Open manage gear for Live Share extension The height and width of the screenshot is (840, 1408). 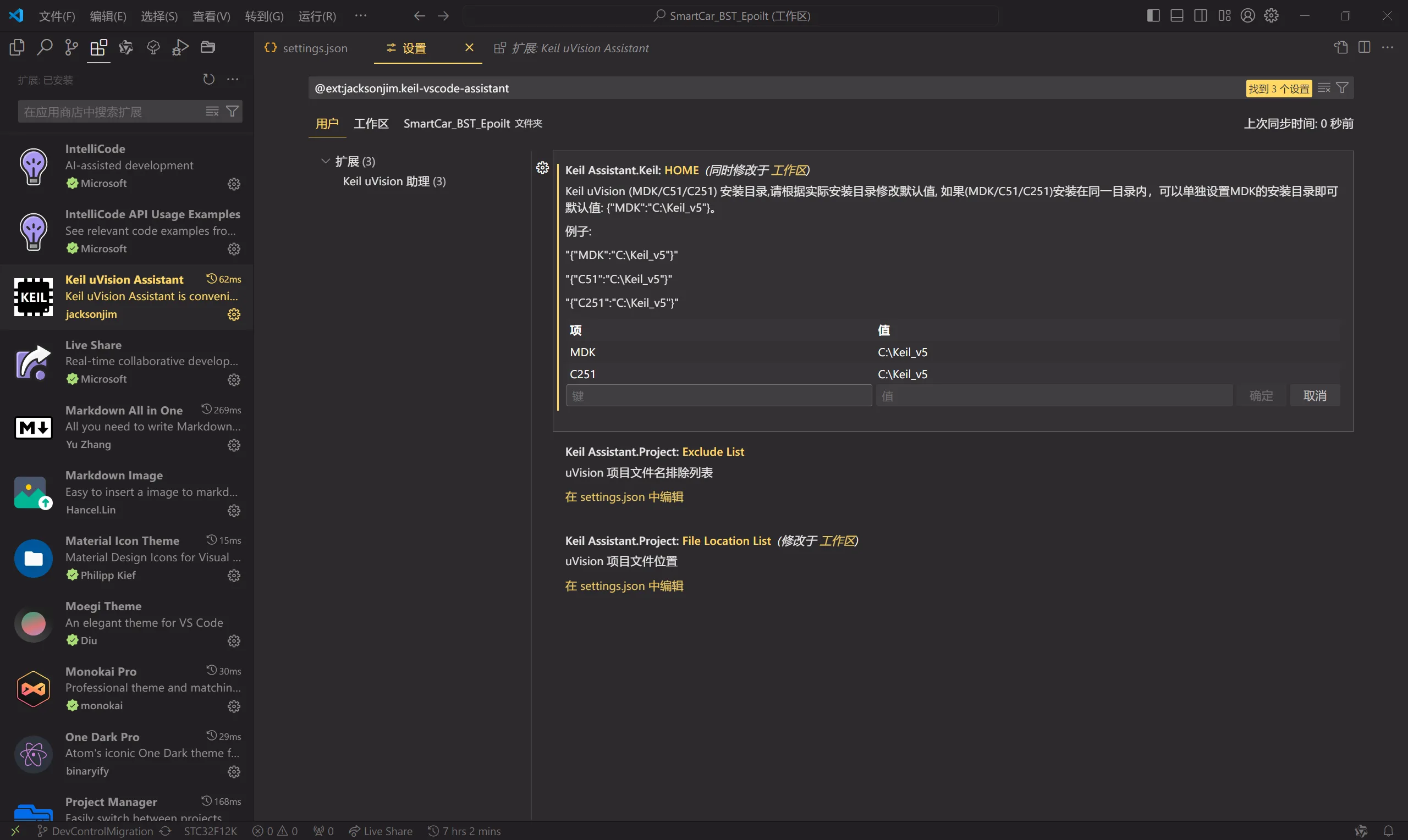[x=234, y=380]
